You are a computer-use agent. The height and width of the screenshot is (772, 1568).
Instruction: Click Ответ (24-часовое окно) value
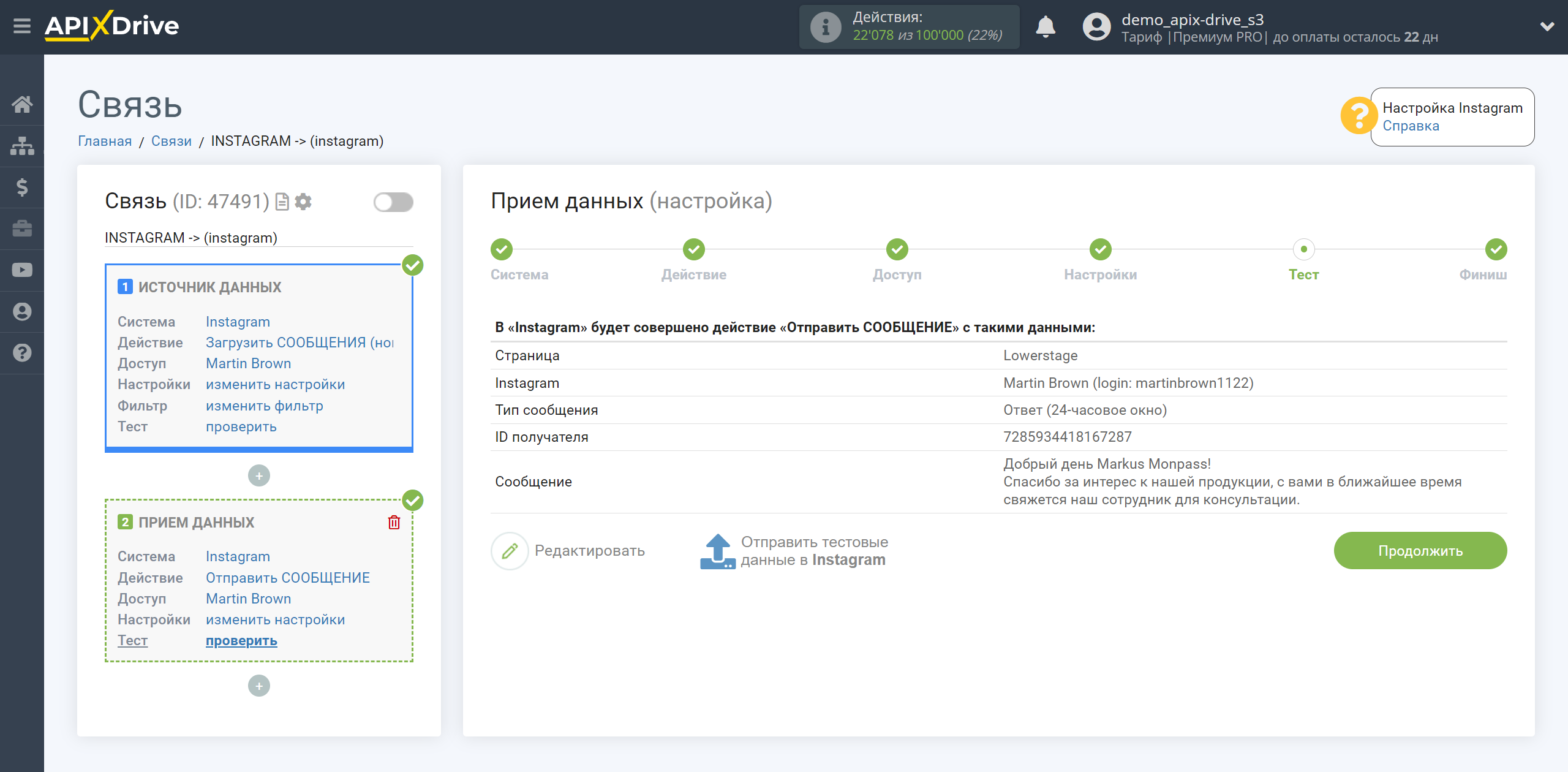click(1085, 410)
